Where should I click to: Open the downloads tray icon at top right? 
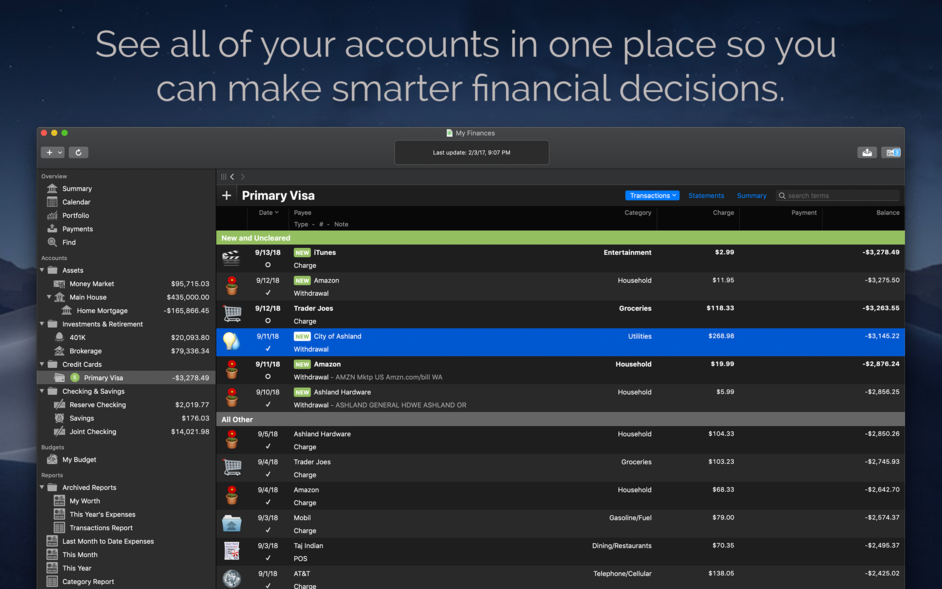point(867,151)
